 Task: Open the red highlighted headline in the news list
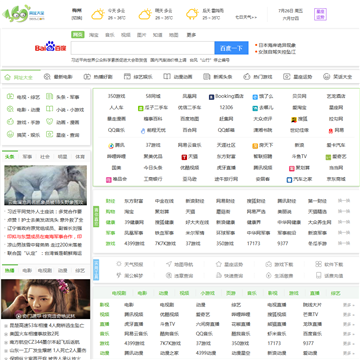43,237
